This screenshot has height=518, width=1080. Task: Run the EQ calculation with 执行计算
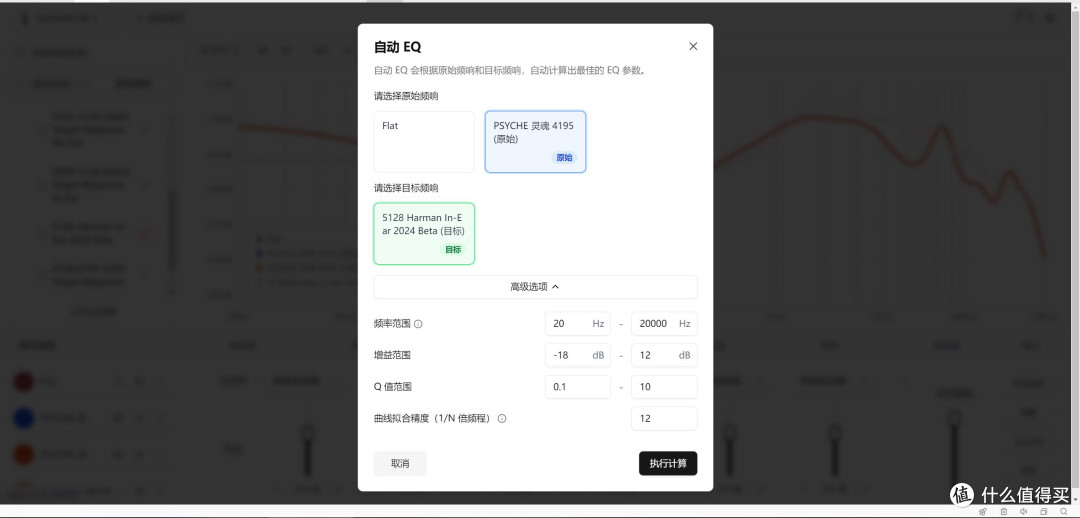(x=668, y=464)
